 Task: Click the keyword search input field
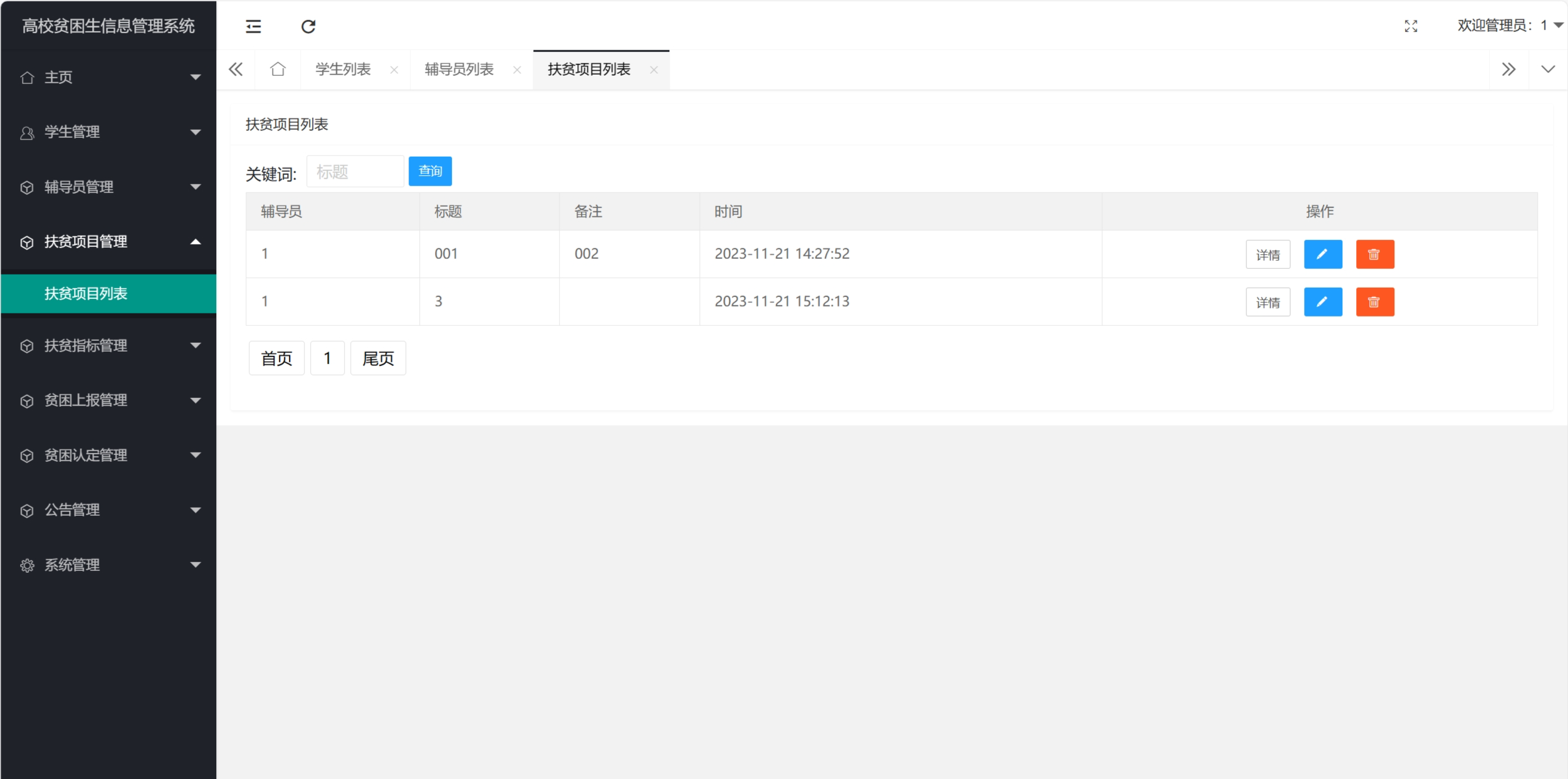coord(355,170)
